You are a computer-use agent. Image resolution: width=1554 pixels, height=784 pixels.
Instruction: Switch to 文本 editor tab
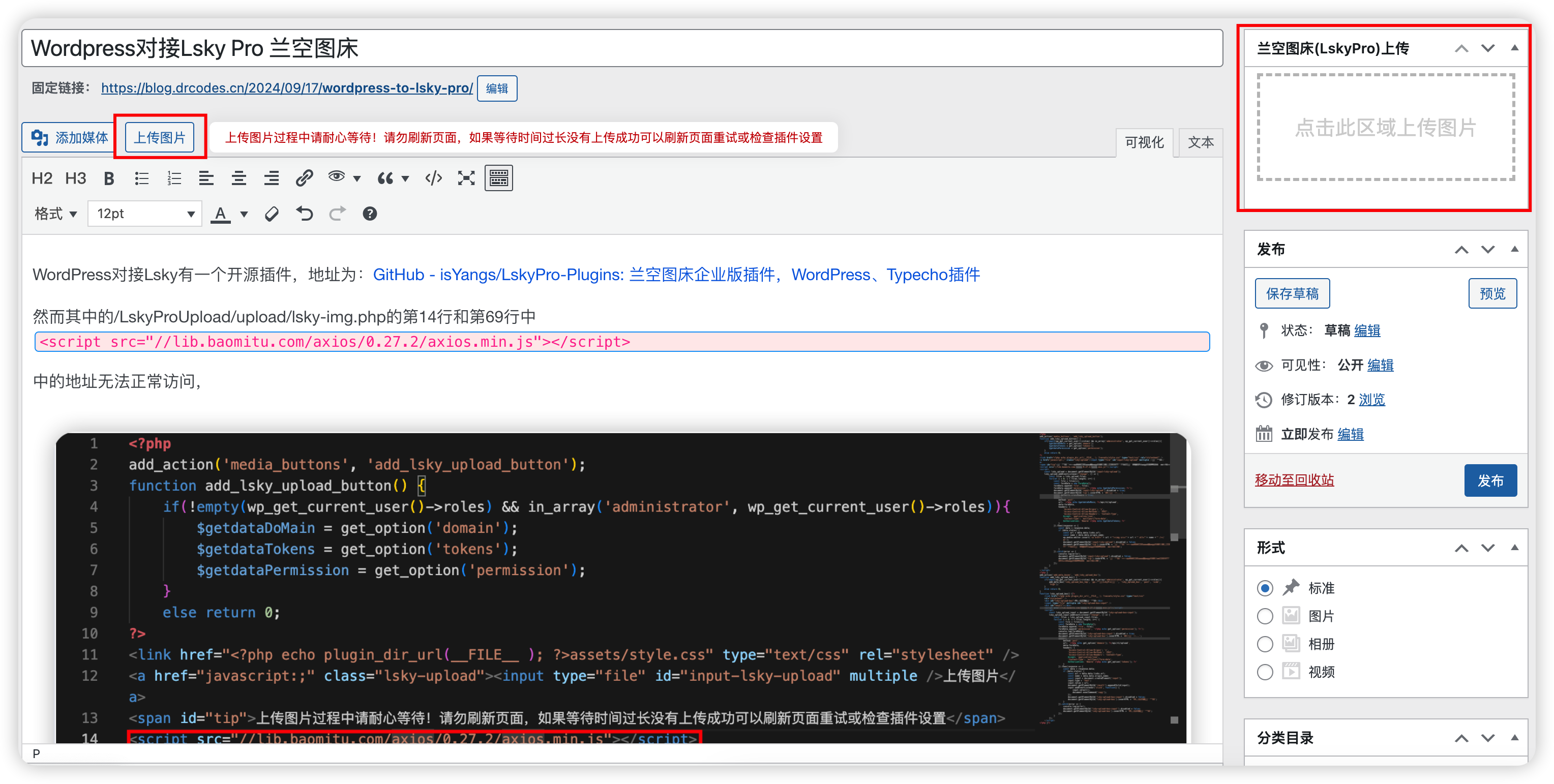point(1200,140)
